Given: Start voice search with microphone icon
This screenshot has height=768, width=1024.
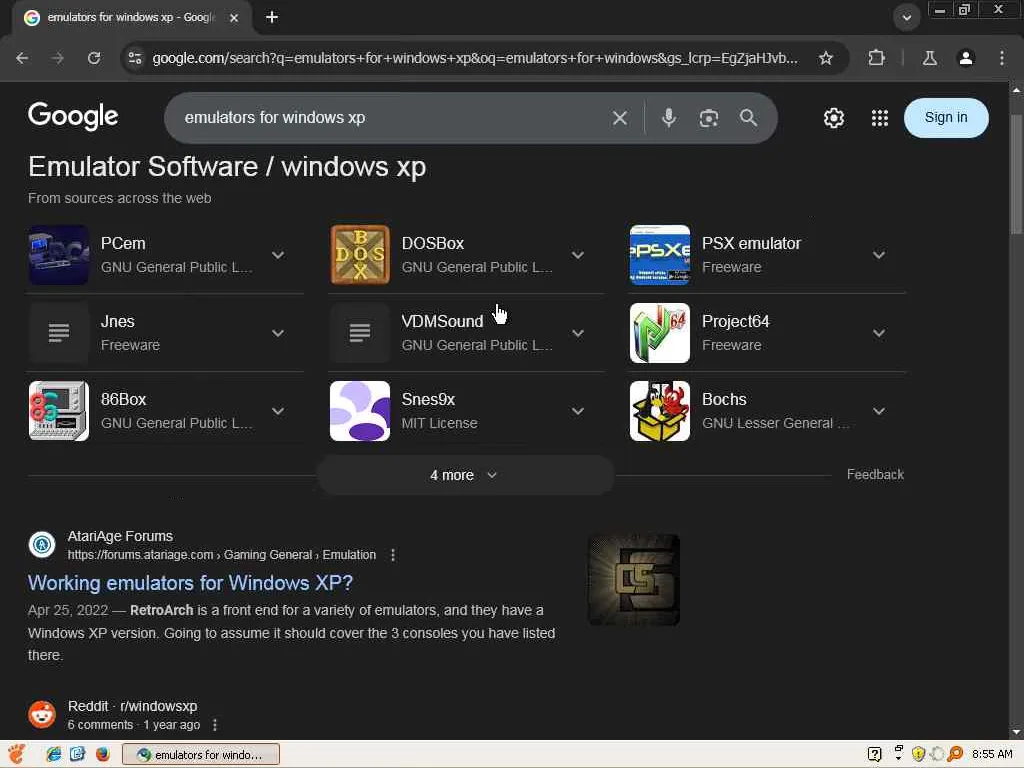Looking at the screenshot, I should (669, 118).
